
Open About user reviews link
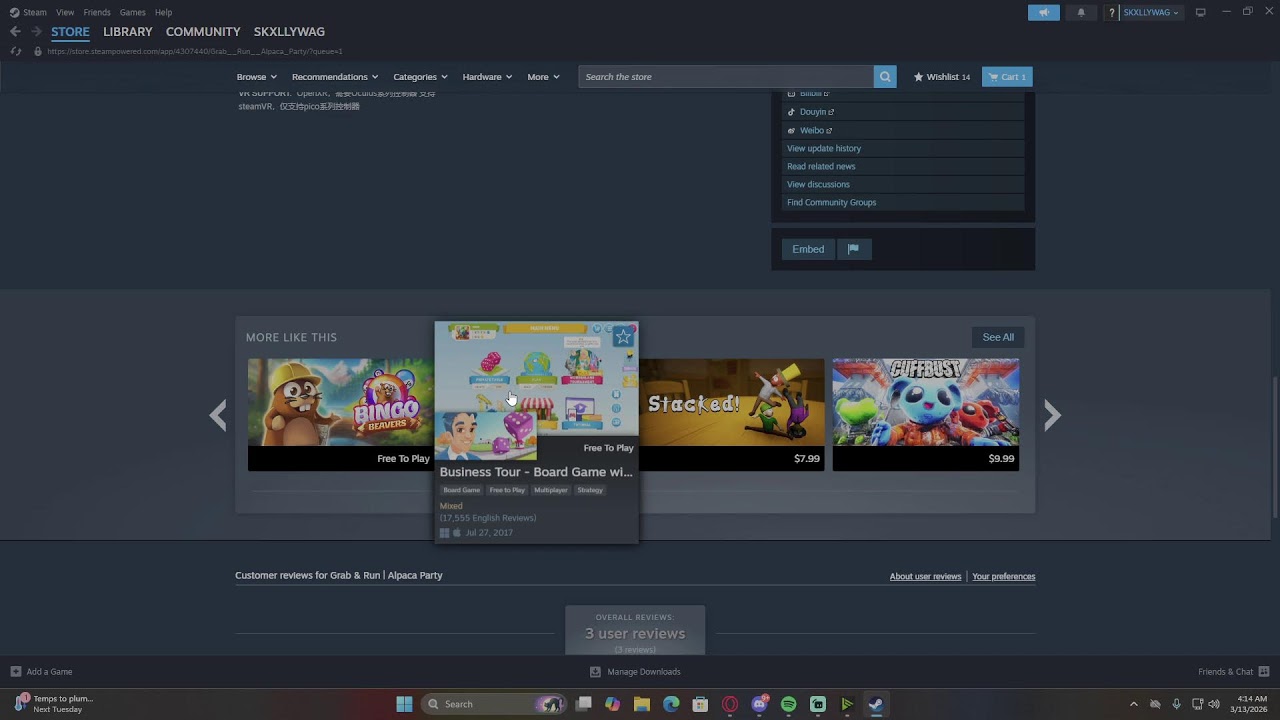tap(925, 577)
